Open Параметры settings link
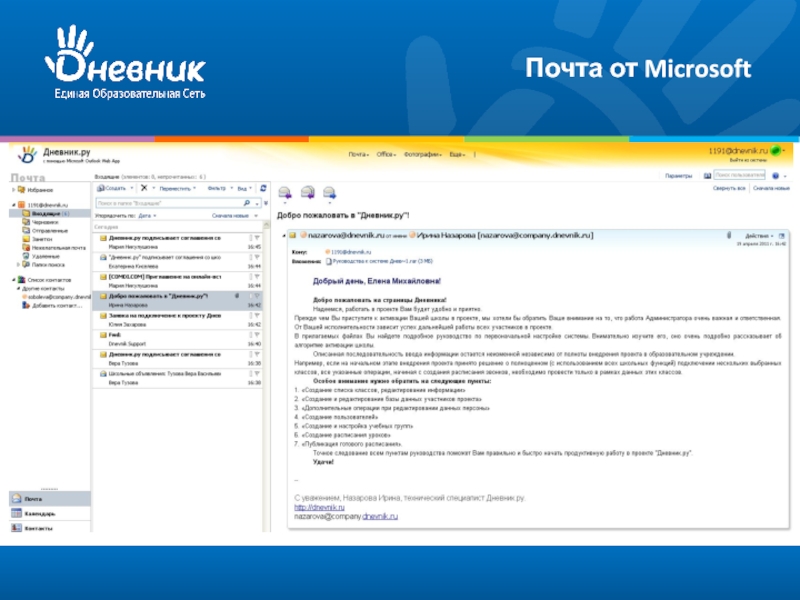 tap(679, 176)
